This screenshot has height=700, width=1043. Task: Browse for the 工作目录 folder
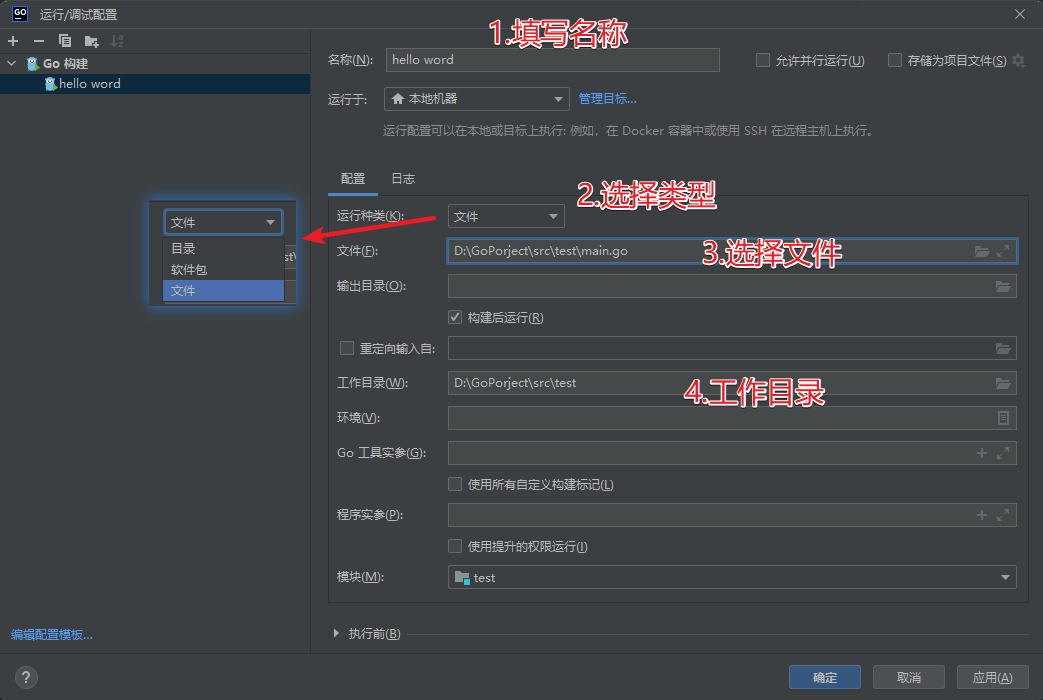1003,383
